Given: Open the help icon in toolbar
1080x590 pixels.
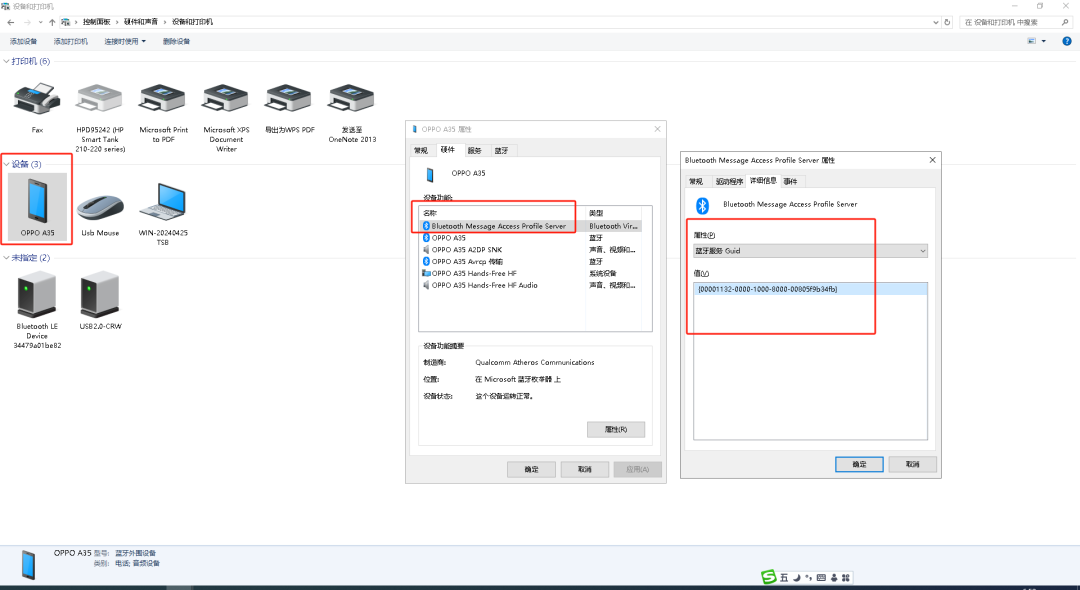Looking at the screenshot, I should coord(1068,41).
